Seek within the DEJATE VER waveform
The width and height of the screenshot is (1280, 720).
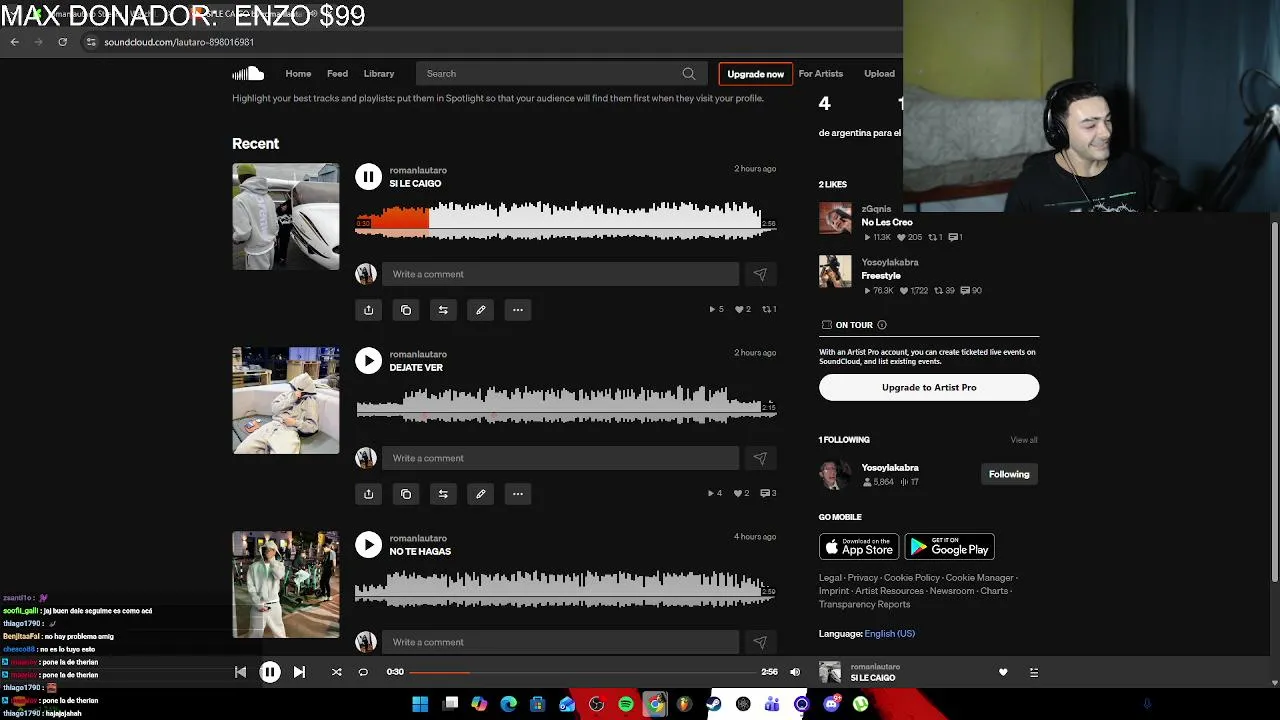(x=566, y=404)
